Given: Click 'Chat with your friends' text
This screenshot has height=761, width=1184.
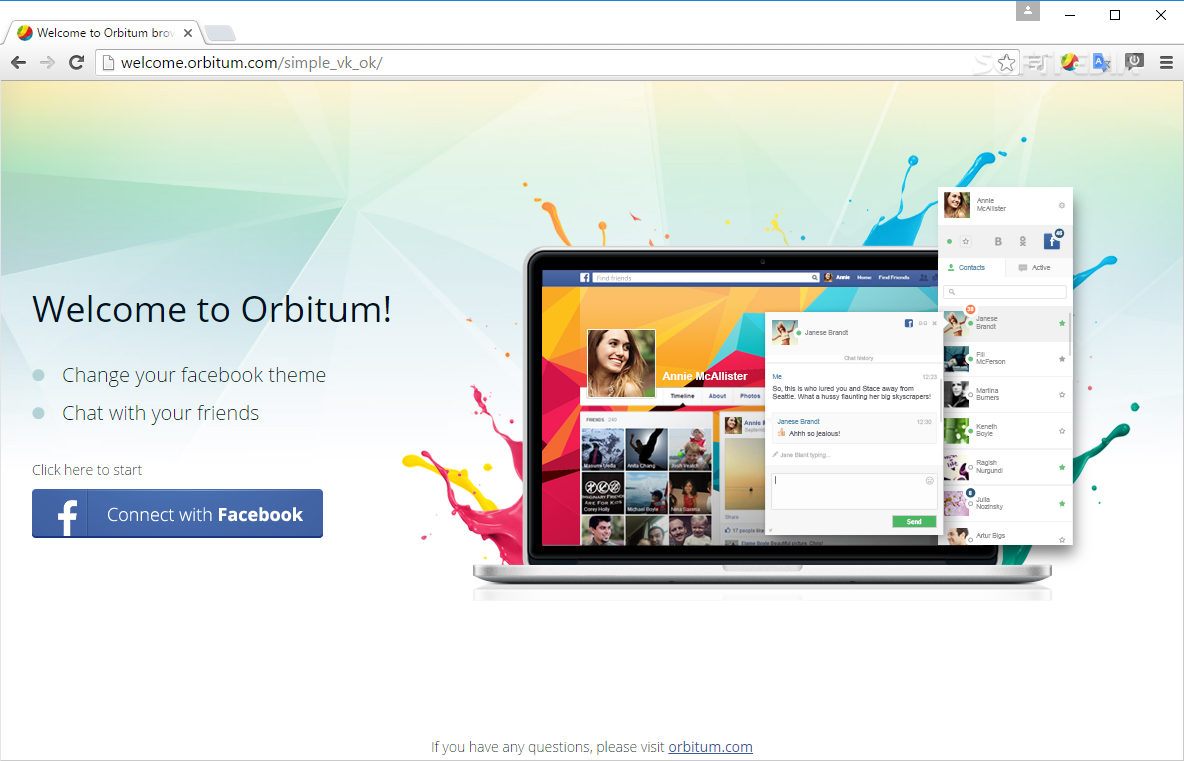Looking at the screenshot, I should [160, 413].
